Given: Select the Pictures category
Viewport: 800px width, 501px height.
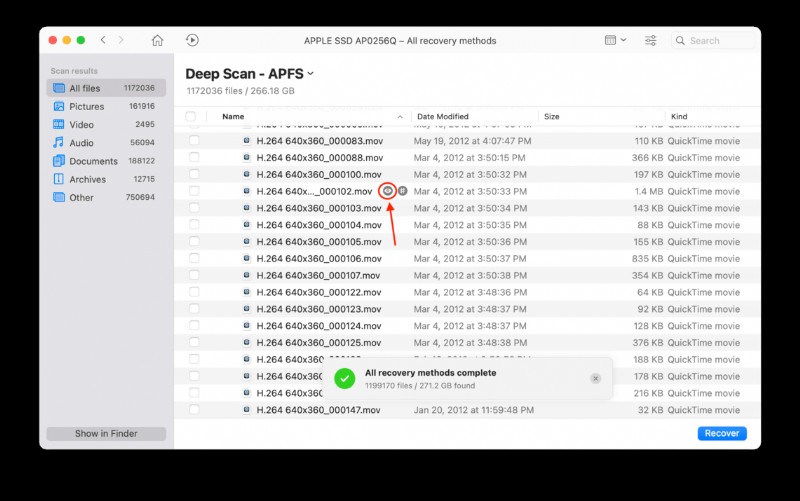Looking at the screenshot, I should [x=106, y=106].
